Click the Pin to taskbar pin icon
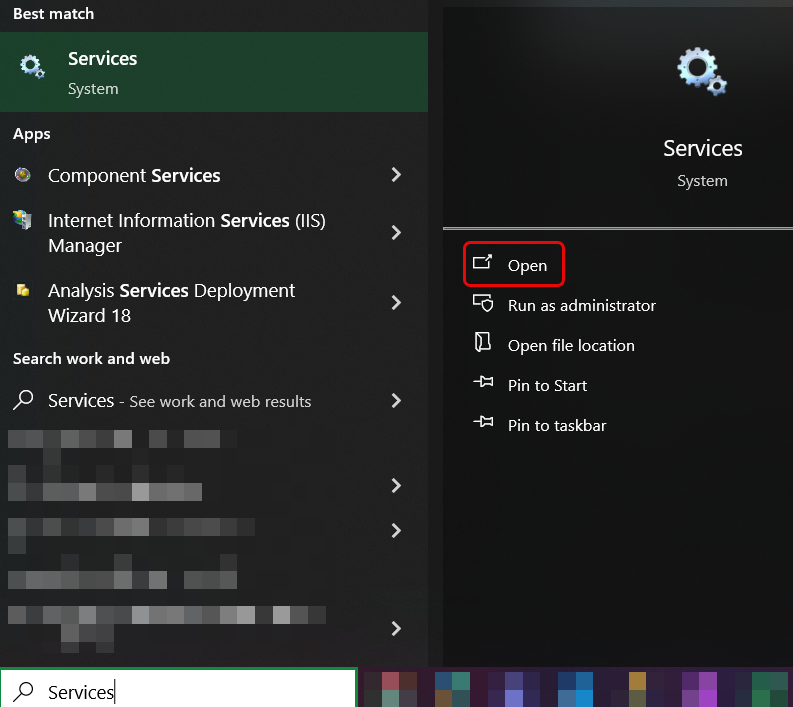The image size is (793, 707). (x=483, y=421)
